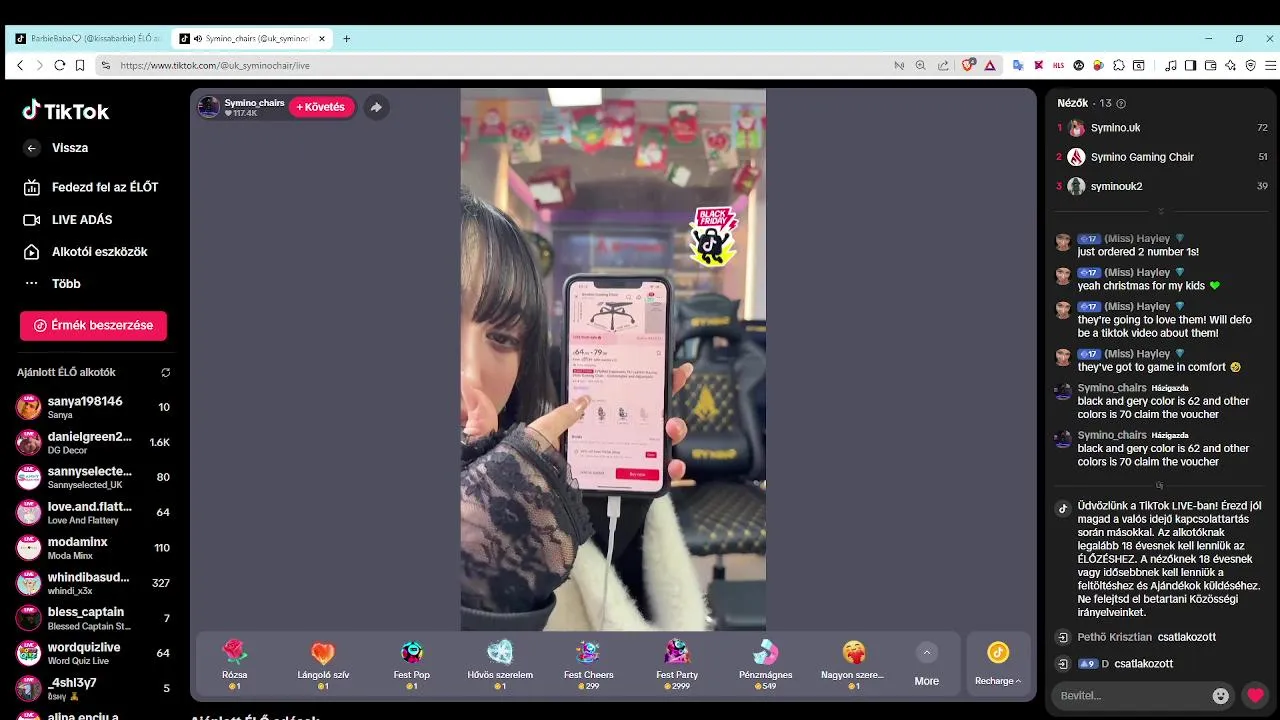Close the Symino_chairs browser tab
This screenshot has width=1280, height=720.
point(322,39)
